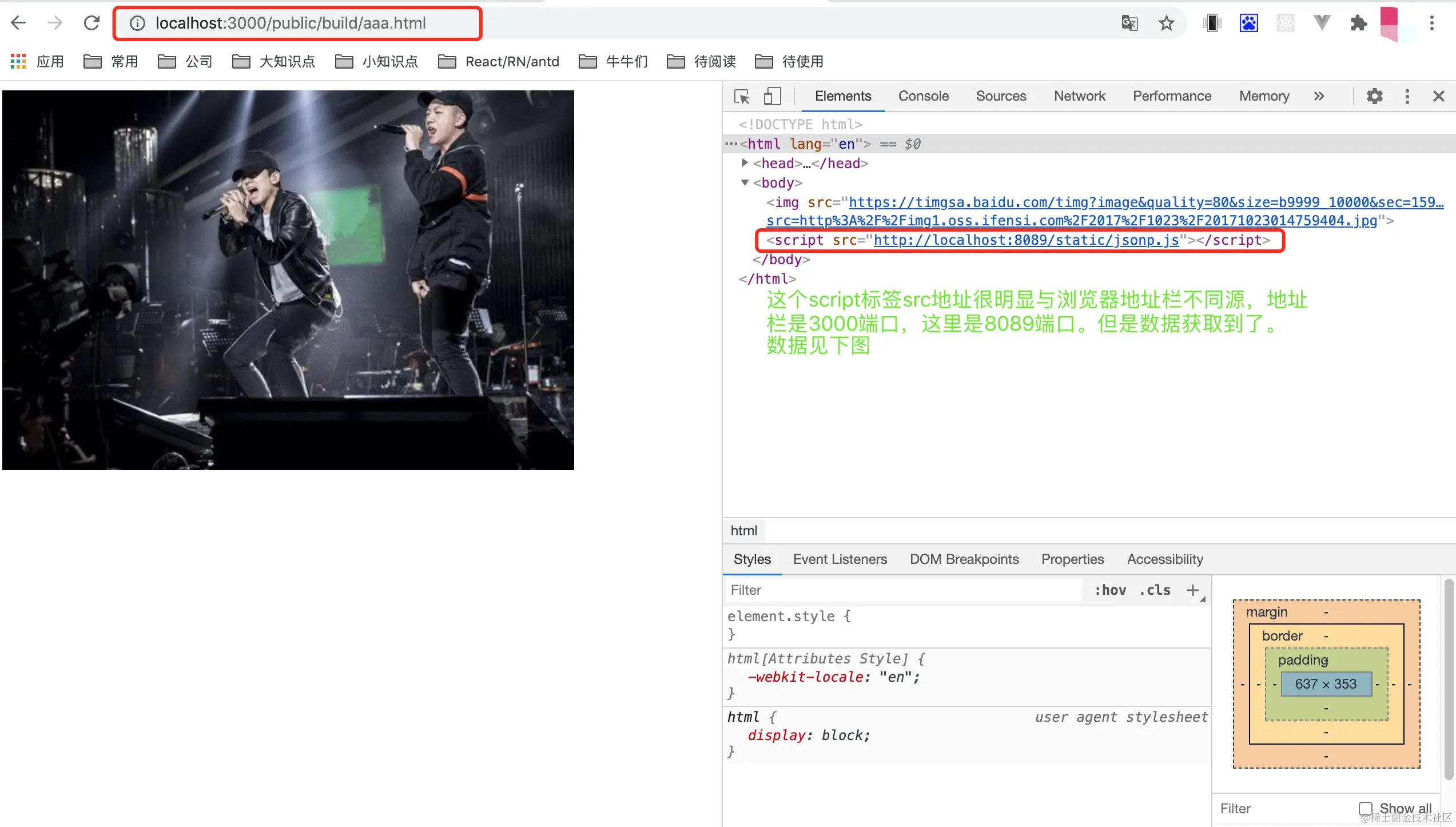Reload the page
The image size is (1456, 827).
point(92,23)
